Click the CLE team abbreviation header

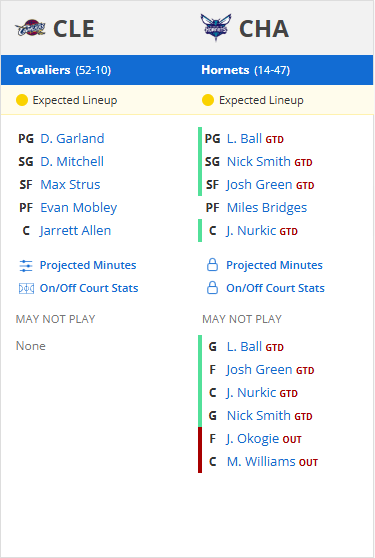coord(74,29)
